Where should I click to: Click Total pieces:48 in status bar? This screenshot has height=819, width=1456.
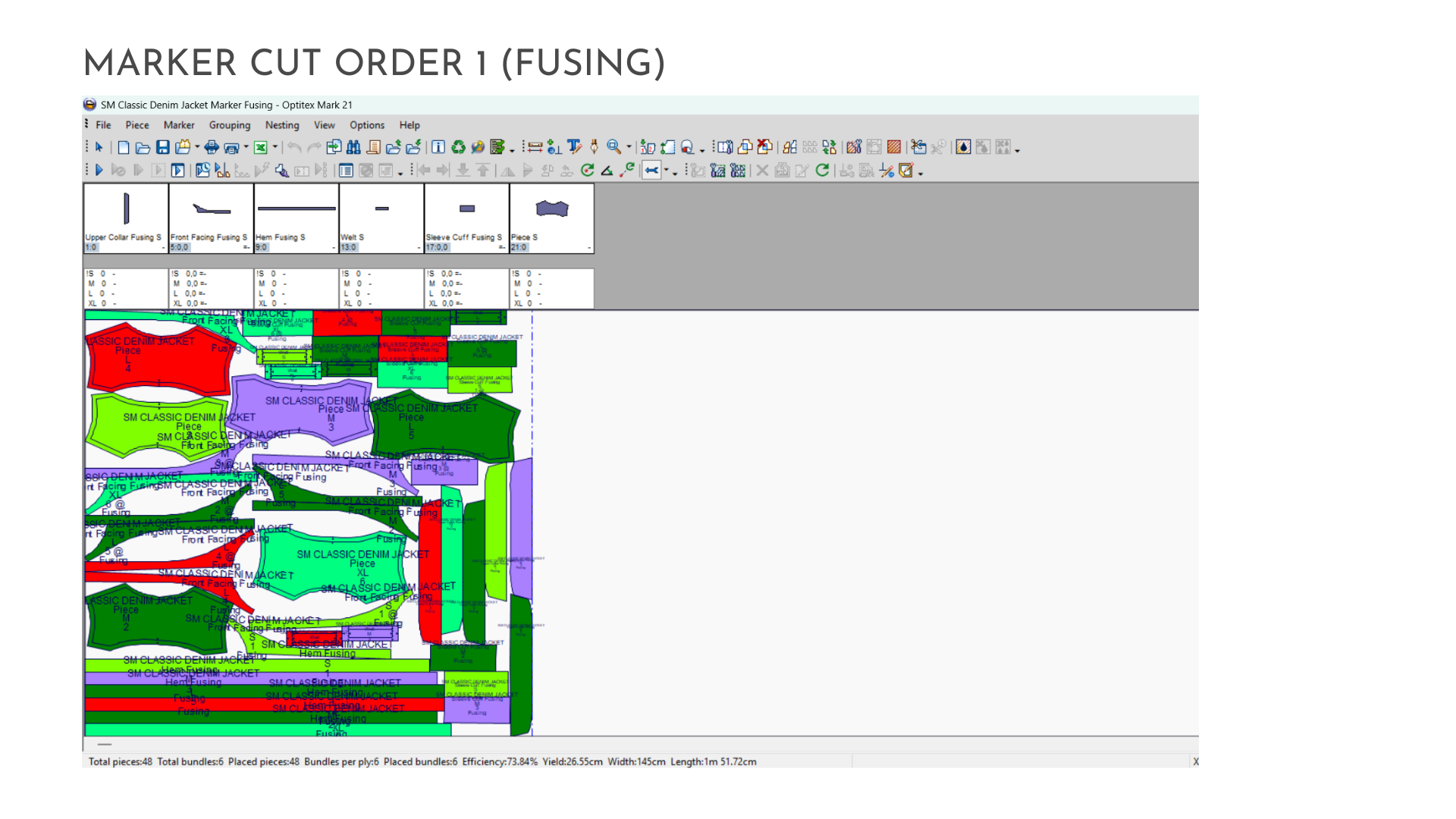[x=120, y=761]
